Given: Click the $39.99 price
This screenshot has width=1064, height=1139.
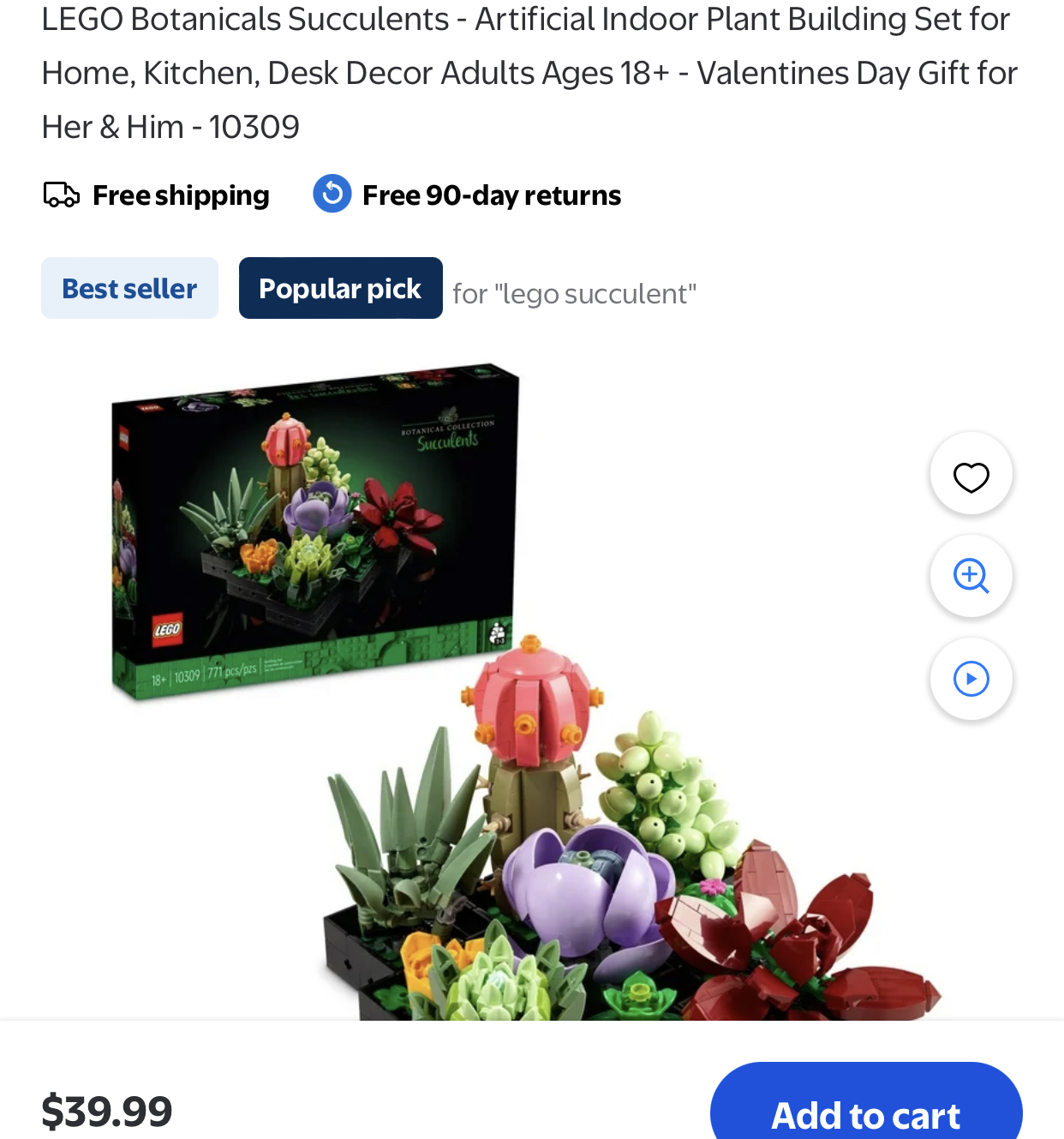Looking at the screenshot, I should 107,1112.
